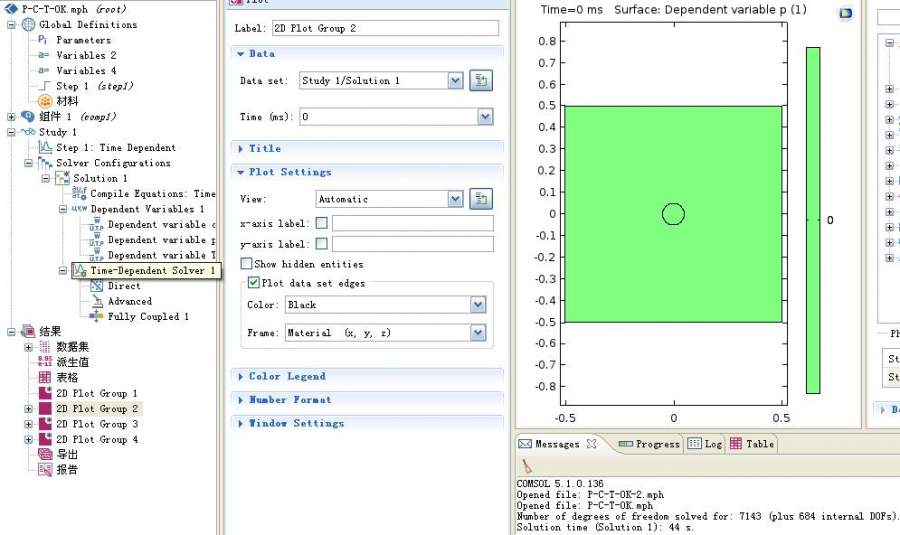The image size is (900, 535).
Task: Click the Compile Equations icon
Action: (x=79, y=193)
